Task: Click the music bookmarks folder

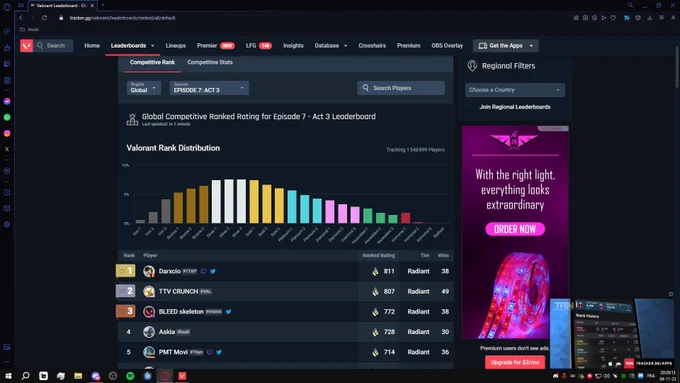Action: click(x=29, y=29)
